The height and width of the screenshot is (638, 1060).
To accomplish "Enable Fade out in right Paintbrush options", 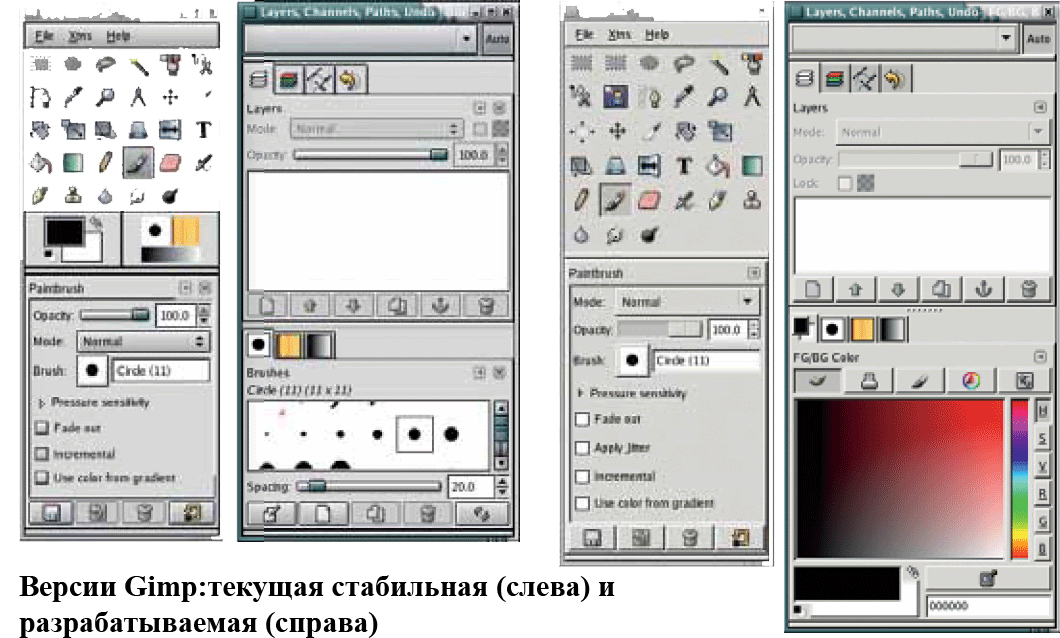I will [582, 420].
